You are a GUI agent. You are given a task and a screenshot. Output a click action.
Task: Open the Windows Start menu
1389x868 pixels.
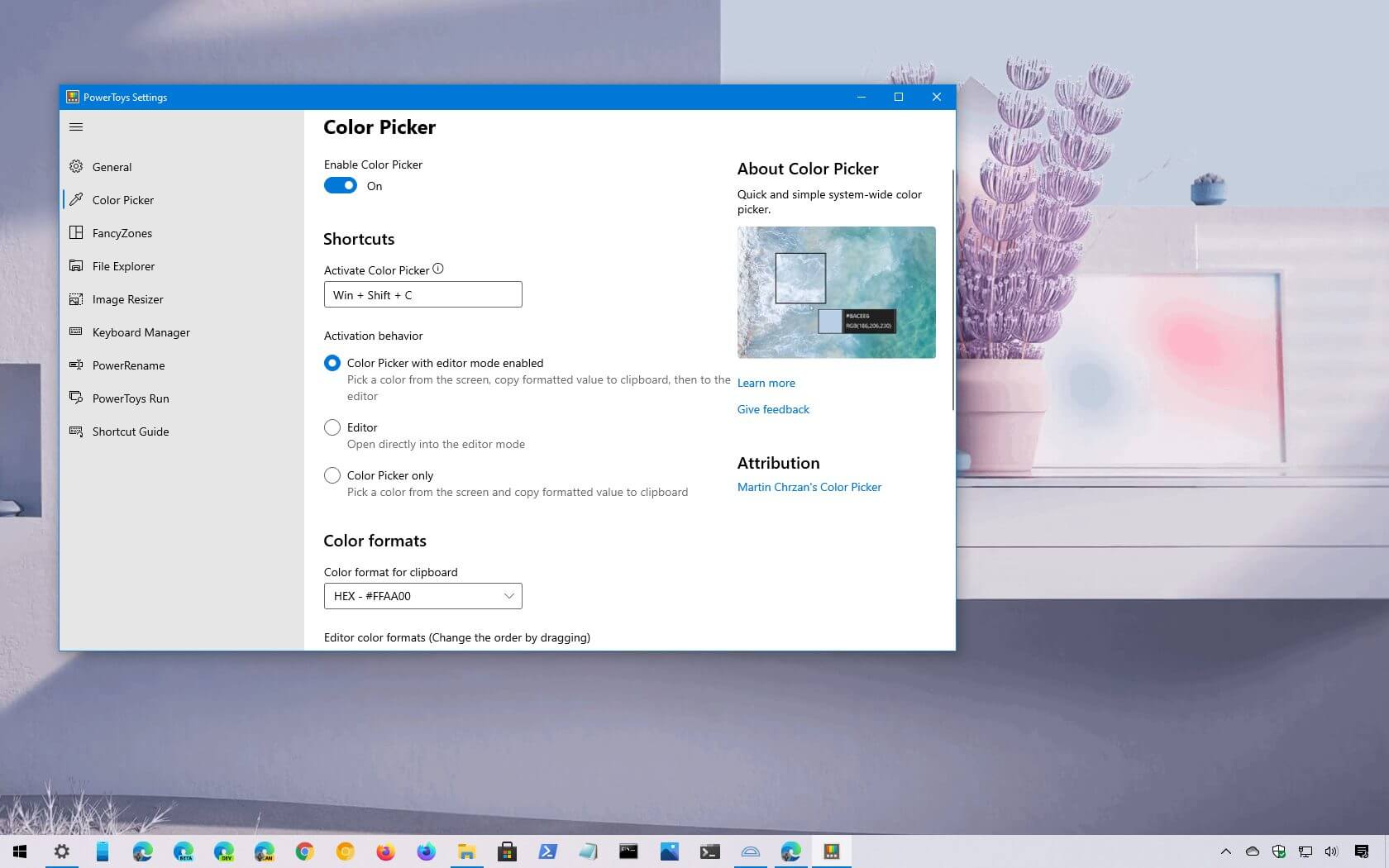click(20, 851)
